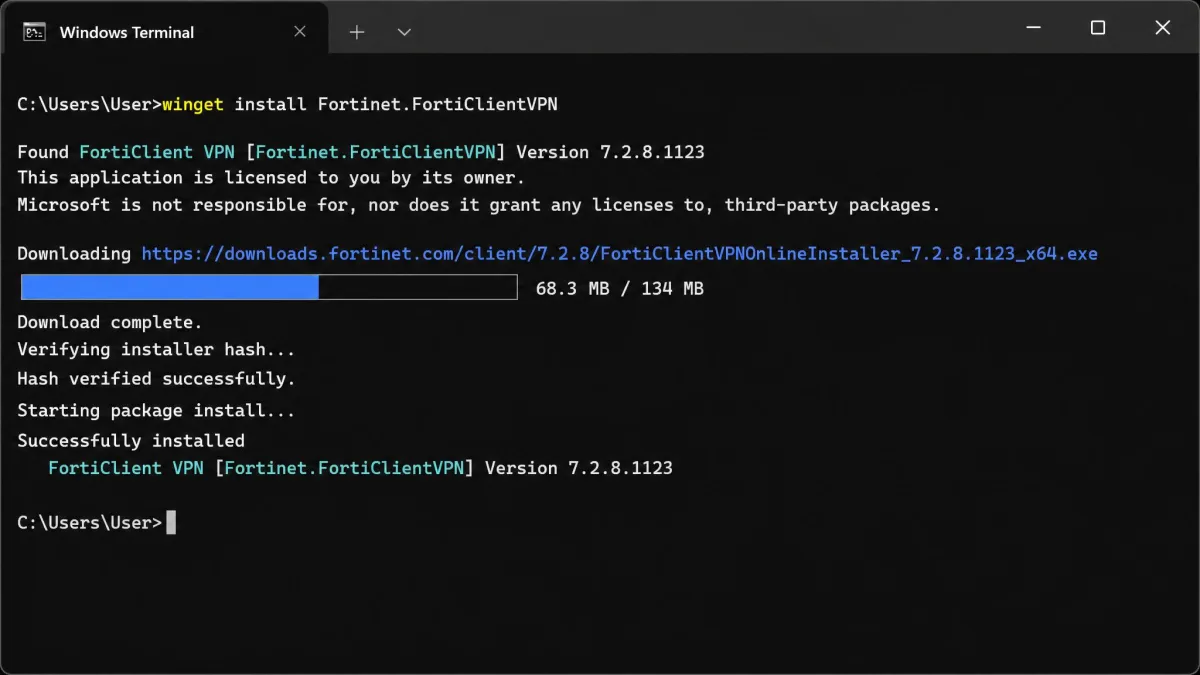Expand the new tab profile dropdown
1200x675 pixels.
(404, 32)
